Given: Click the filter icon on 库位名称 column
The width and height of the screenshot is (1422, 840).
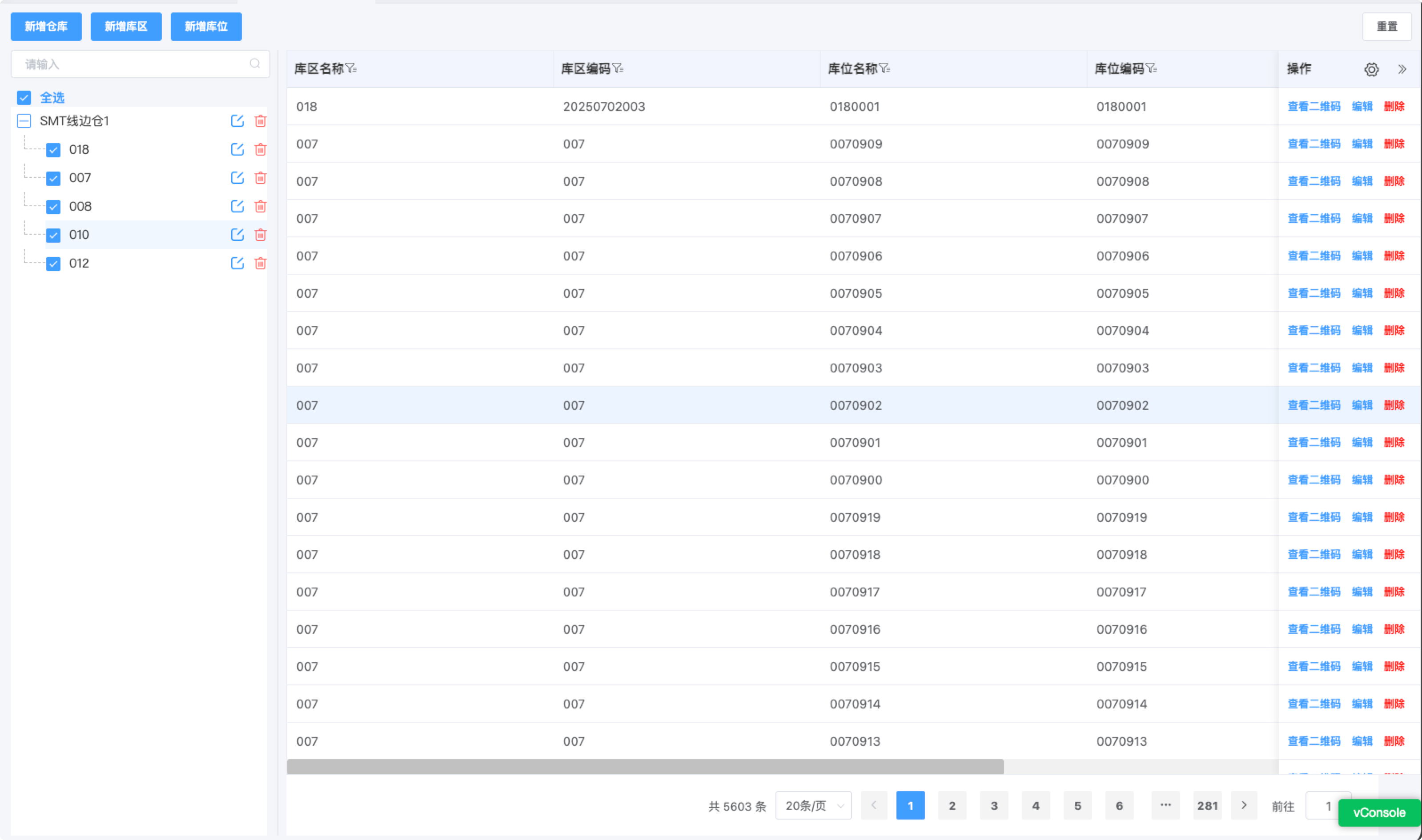Looking at the screenshot, I should coord(884,68).
